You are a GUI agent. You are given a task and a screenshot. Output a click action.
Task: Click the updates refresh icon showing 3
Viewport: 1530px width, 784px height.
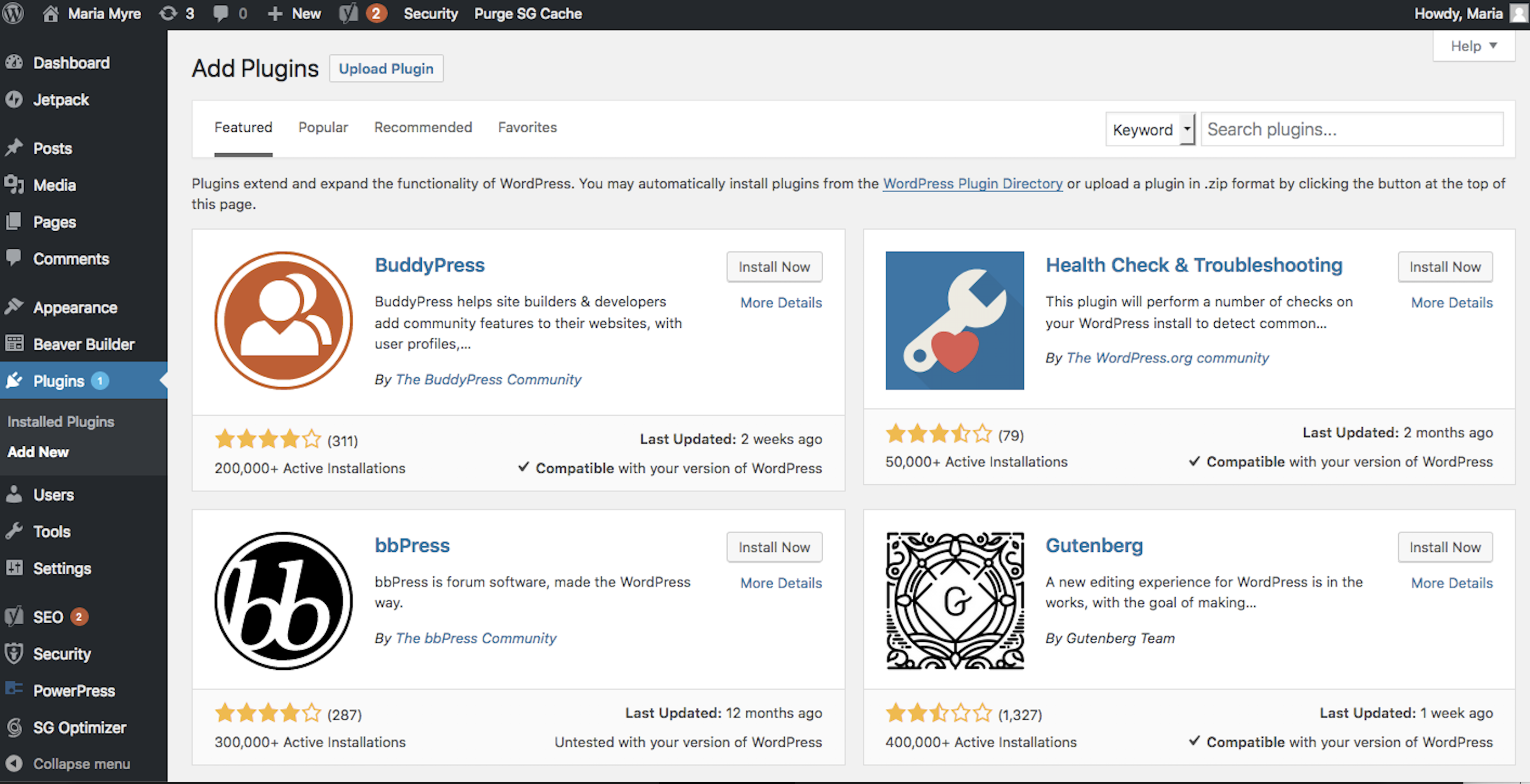(x=168, y=13)
